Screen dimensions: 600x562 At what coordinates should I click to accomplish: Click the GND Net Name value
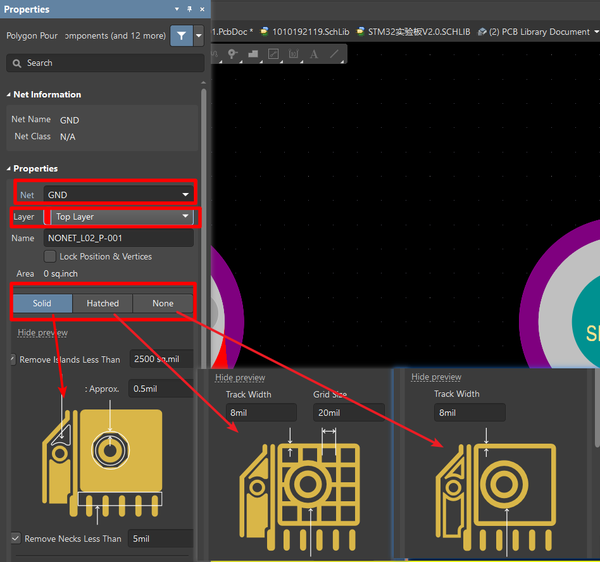point(70,121)
